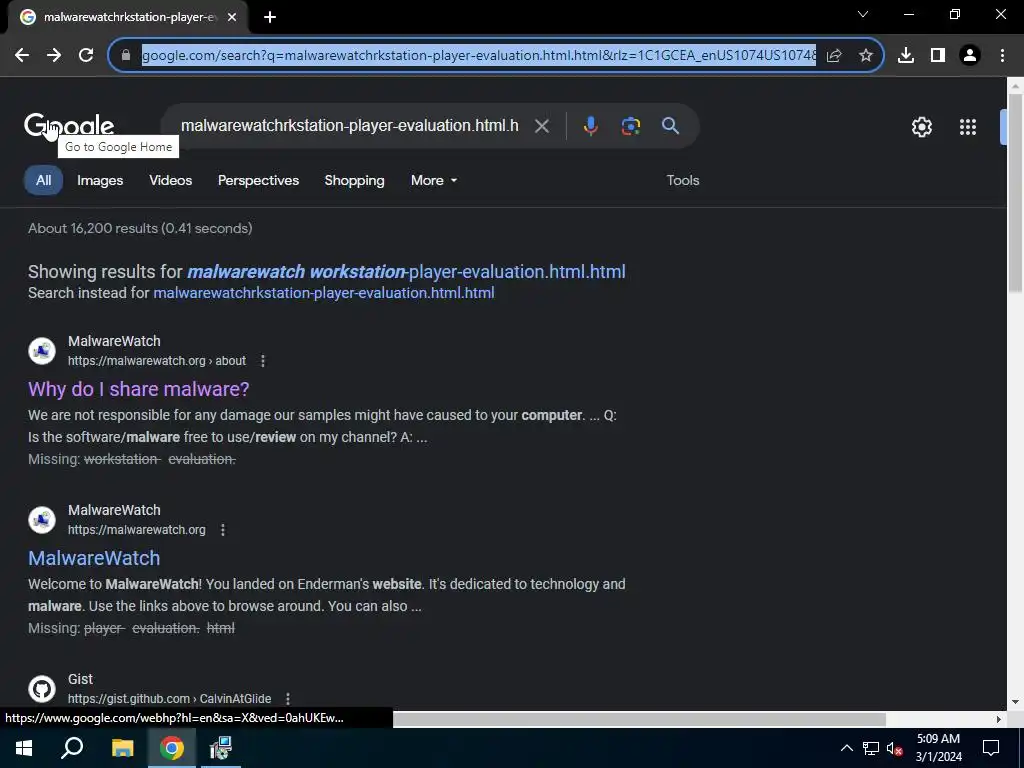Open Windows taskbar search

click(x=72, y=748)
